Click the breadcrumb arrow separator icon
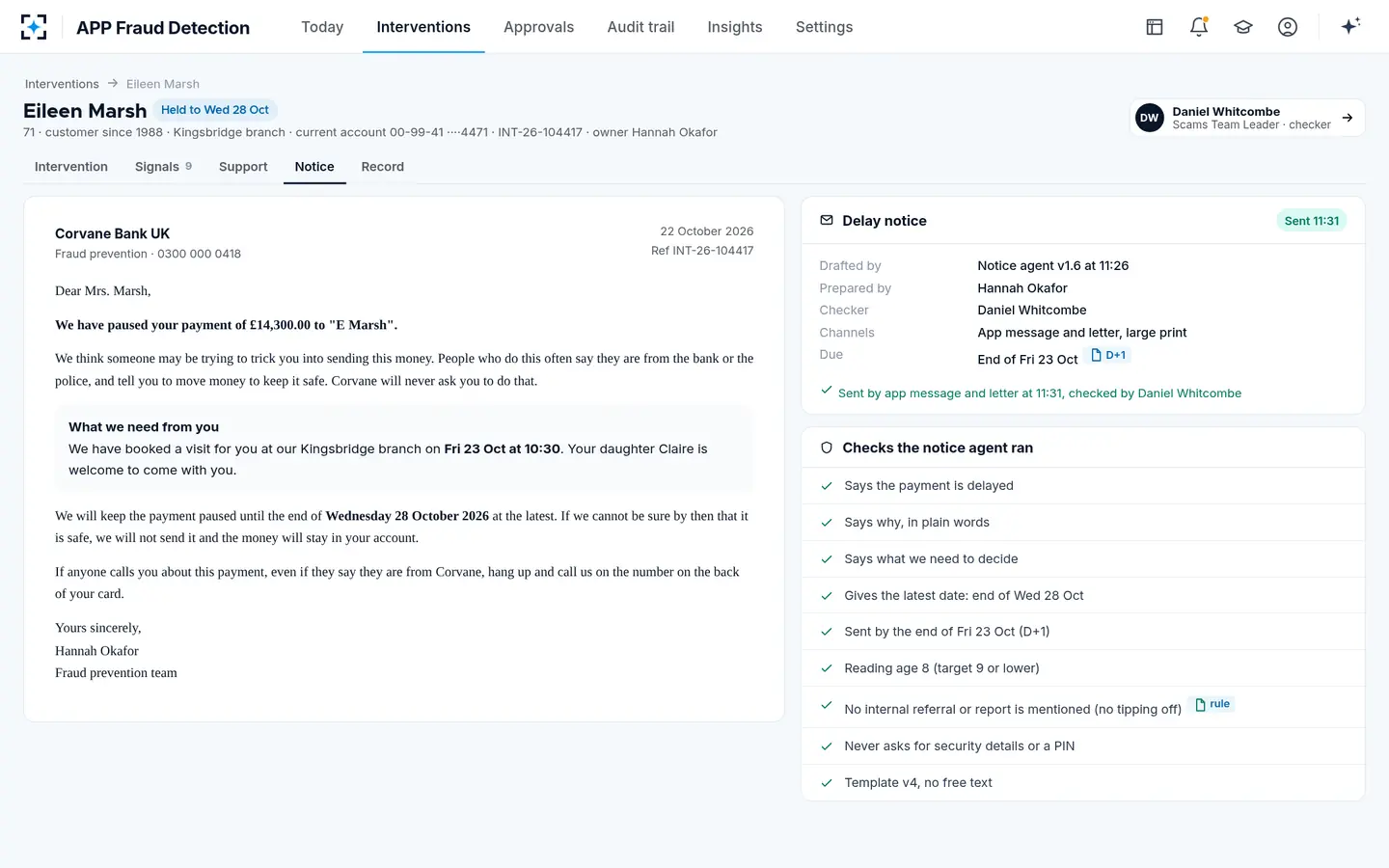This screenshot has height=868, width=1389. pos(113,84)
